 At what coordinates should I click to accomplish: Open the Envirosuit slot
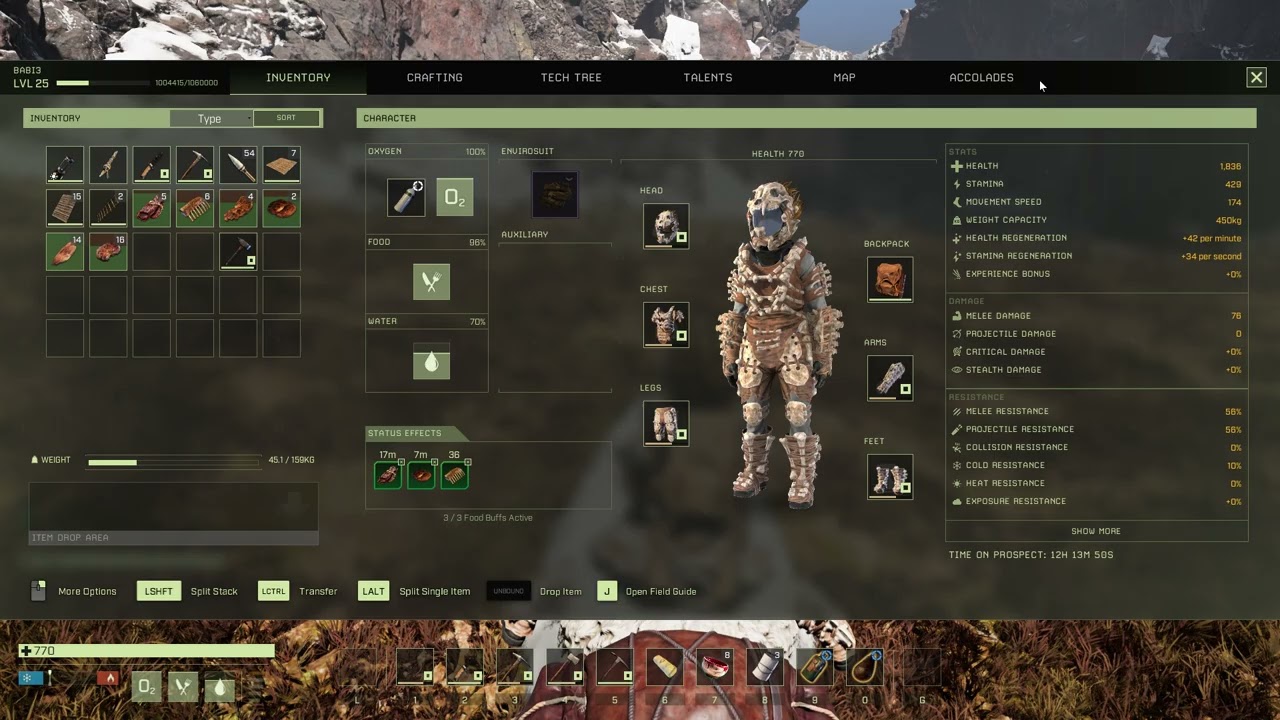coord(555,194)
